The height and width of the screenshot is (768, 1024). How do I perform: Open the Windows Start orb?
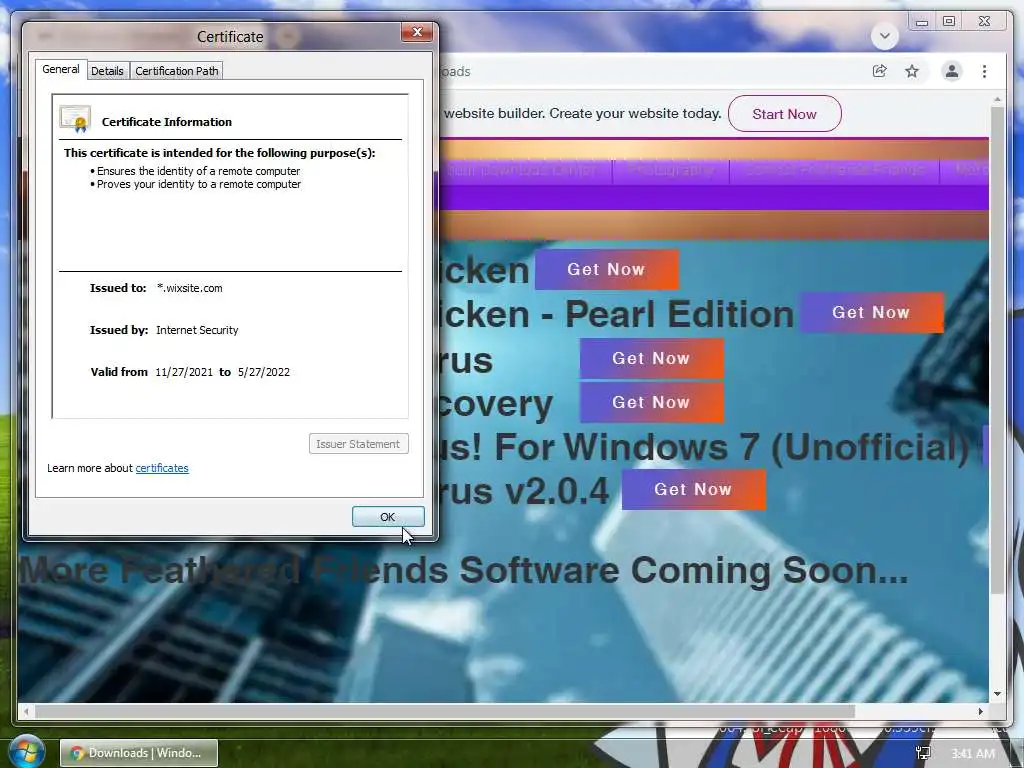pos(26,752)
